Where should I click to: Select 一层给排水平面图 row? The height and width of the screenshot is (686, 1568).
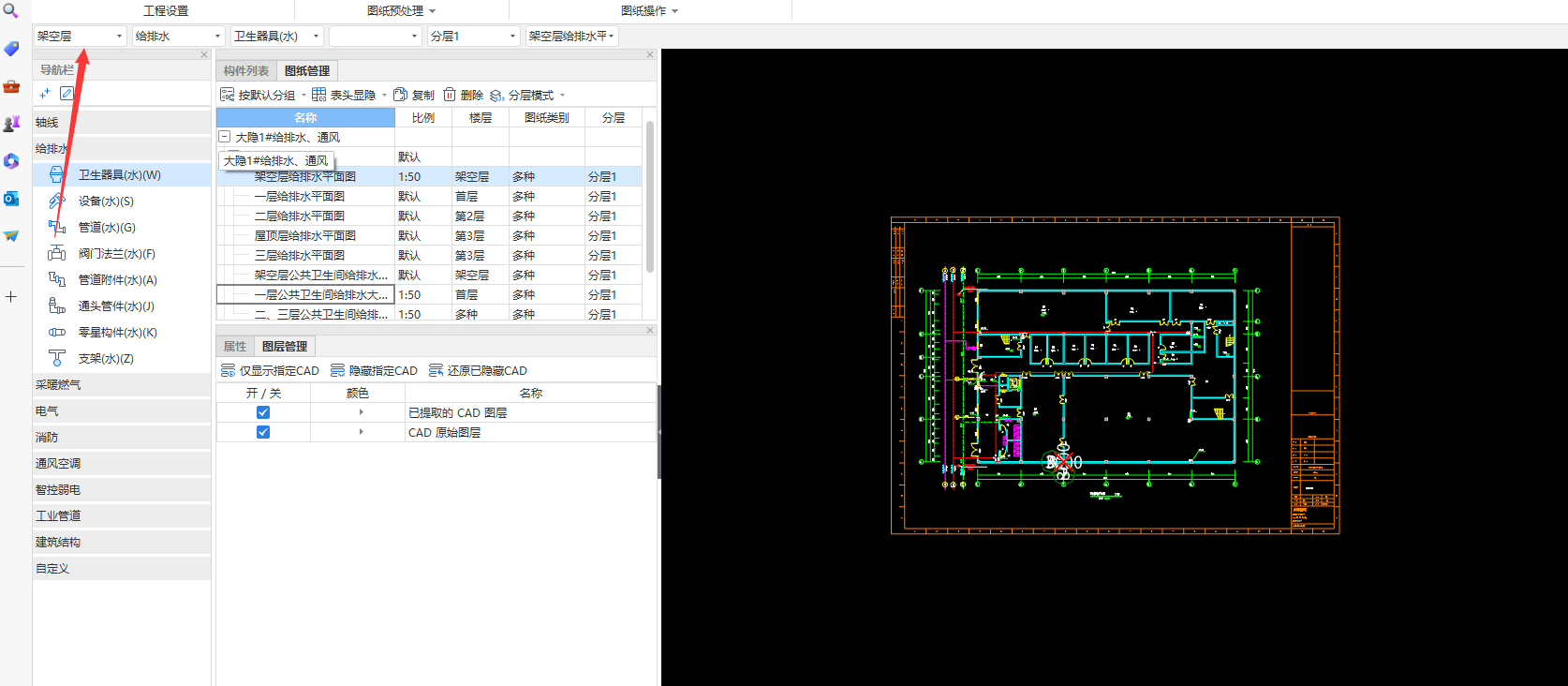429,197
